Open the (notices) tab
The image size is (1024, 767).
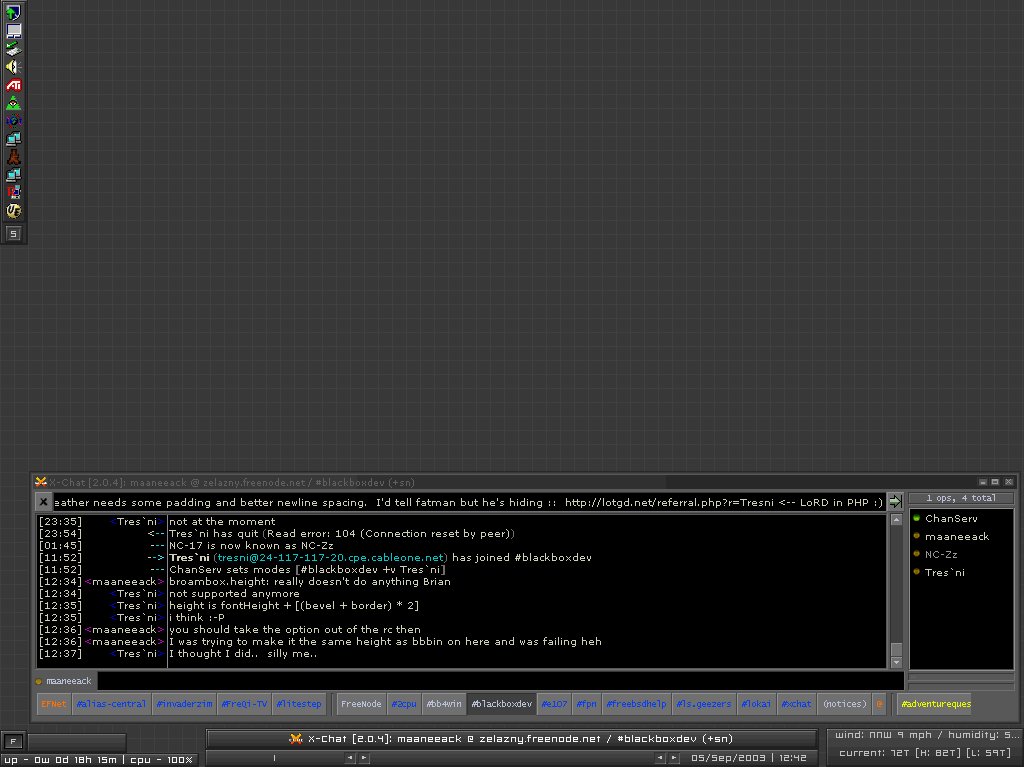point(845,704)
